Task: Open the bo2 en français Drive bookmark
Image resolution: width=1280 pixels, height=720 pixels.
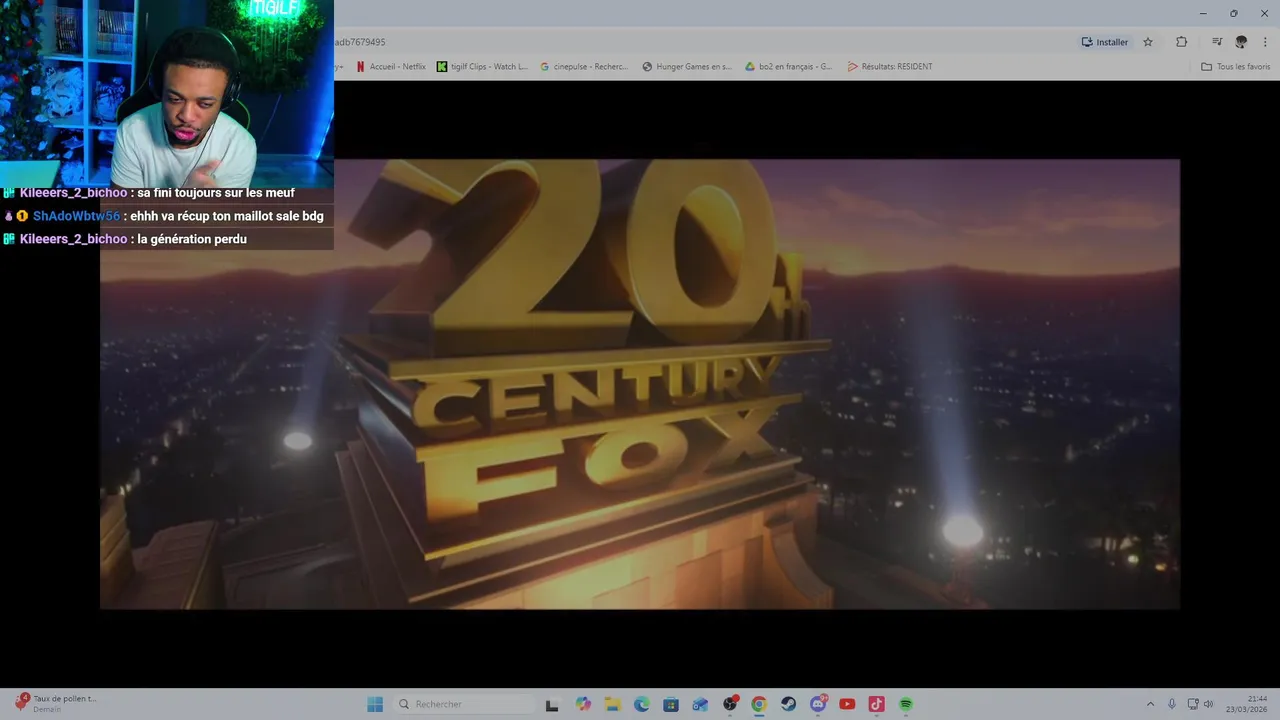Action: click(x=789, y=67)
